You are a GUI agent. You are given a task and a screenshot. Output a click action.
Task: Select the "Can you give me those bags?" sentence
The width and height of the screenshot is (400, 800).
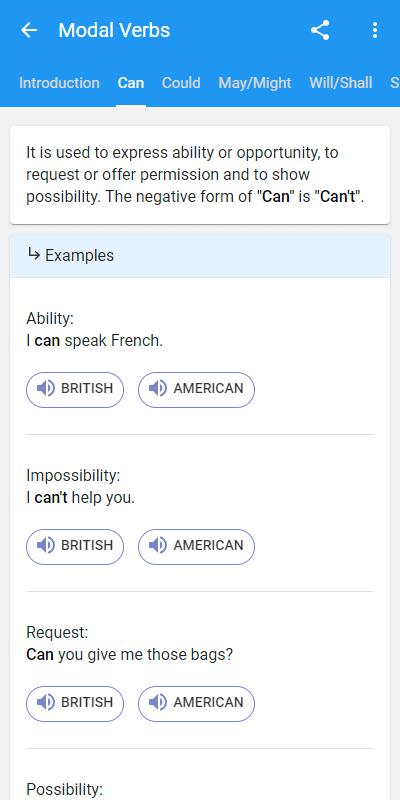pos(130,655)
